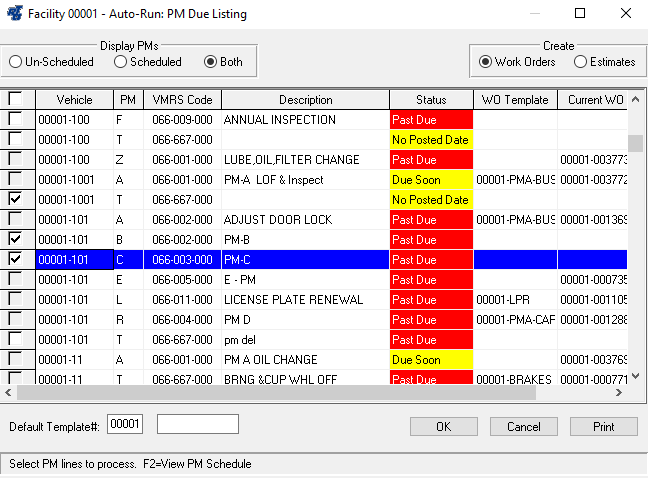Click the Print button
648x478 pixels.
tap(603, 427)
